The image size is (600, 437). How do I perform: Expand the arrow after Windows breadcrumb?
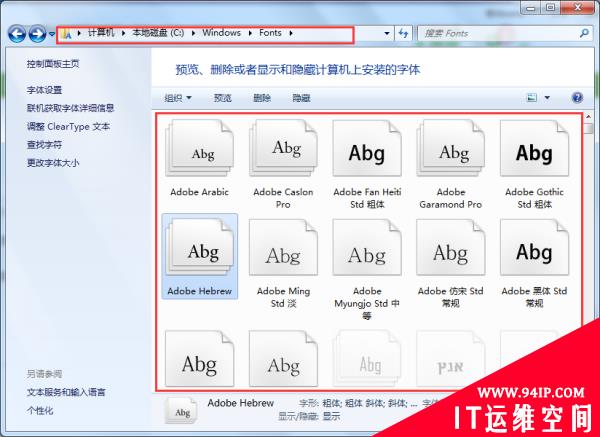tap(250, 33)
